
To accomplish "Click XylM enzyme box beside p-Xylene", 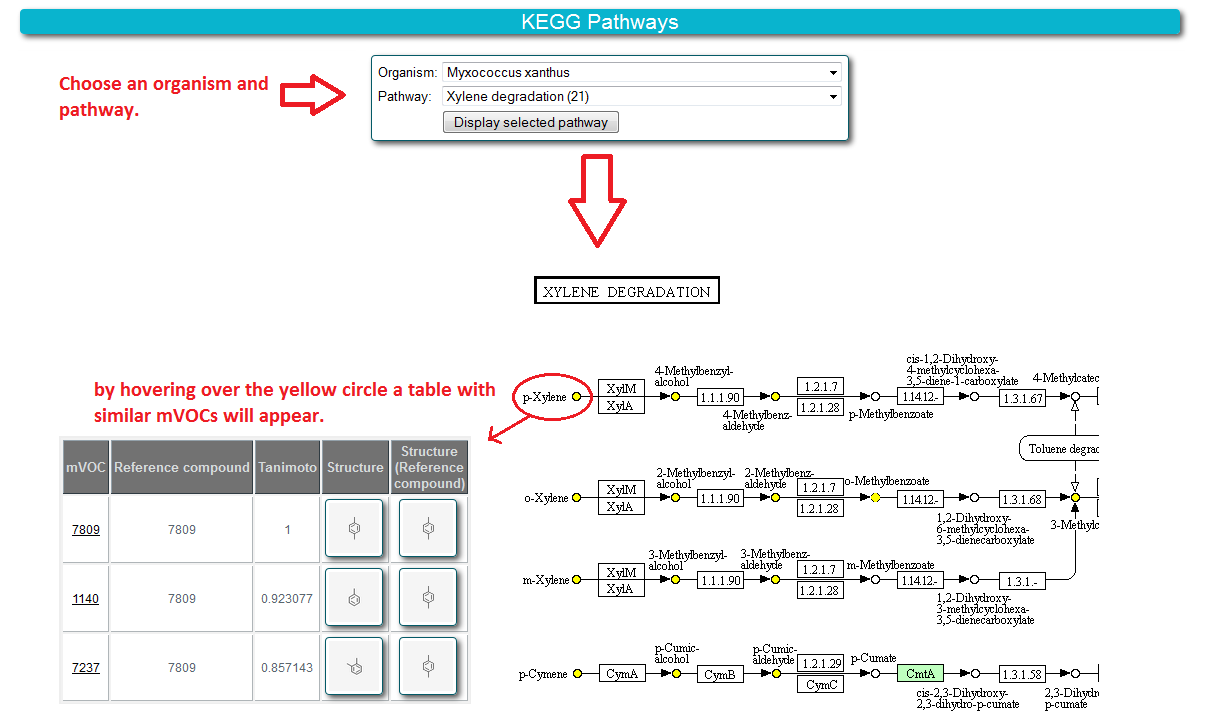I will [621, 388].
